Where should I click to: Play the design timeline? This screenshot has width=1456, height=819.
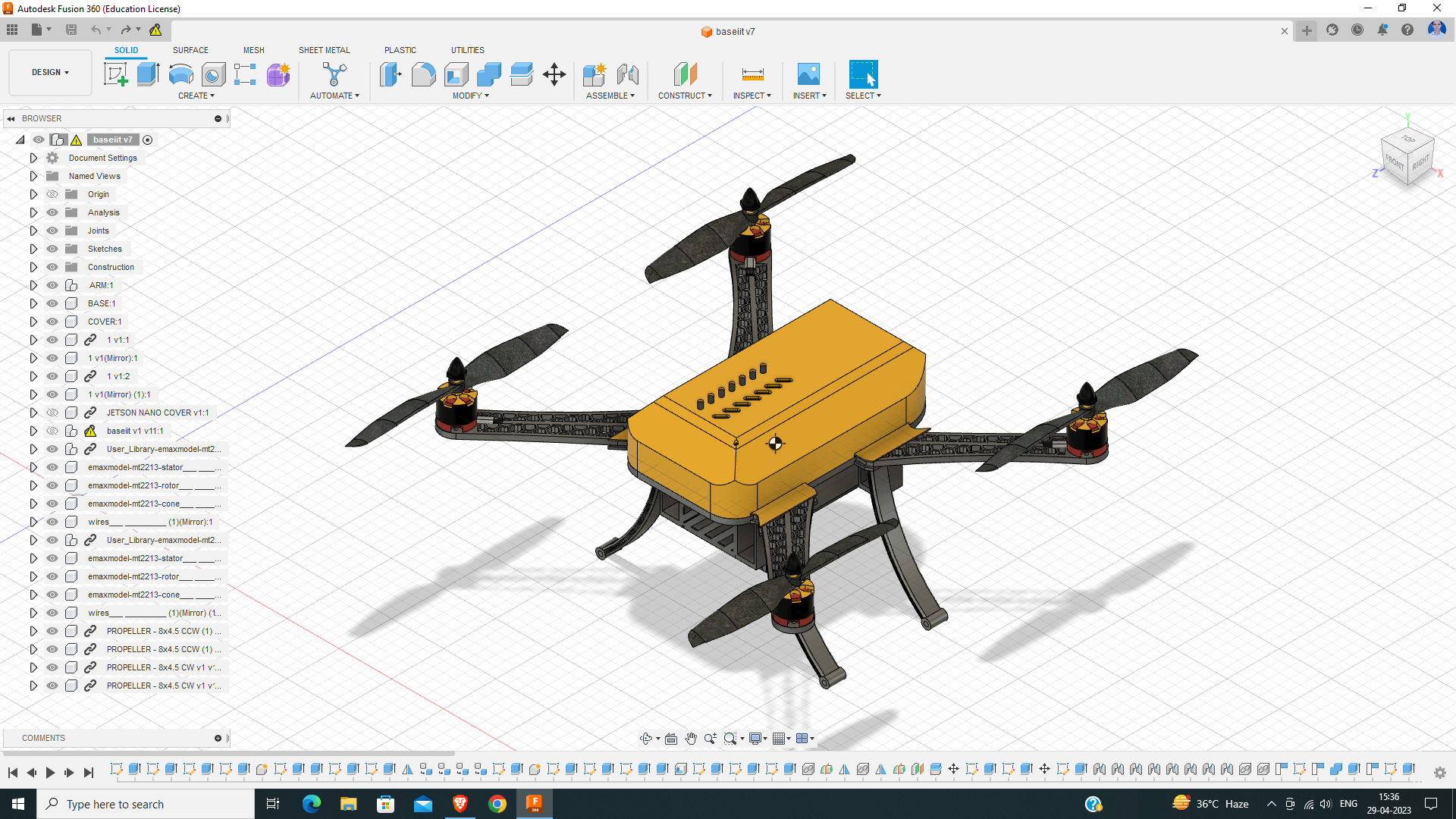[50, 772]
